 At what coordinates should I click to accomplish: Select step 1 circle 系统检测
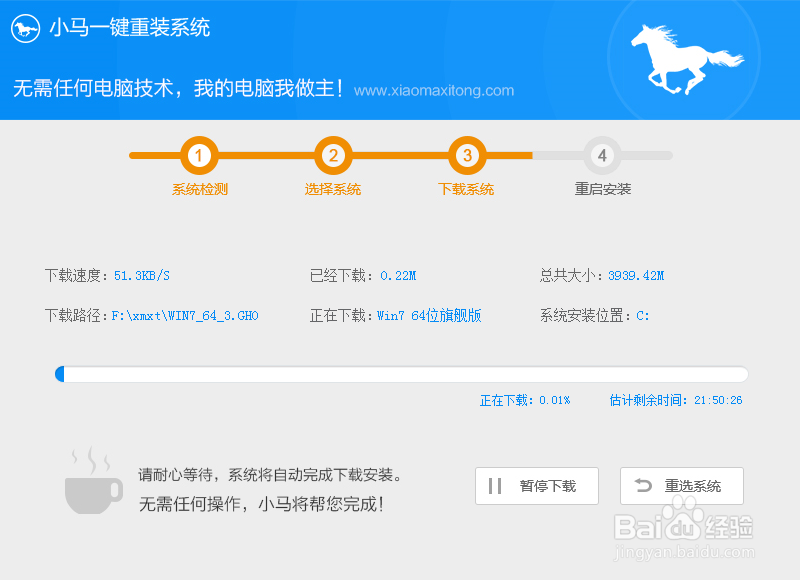[x=199, y=155]
